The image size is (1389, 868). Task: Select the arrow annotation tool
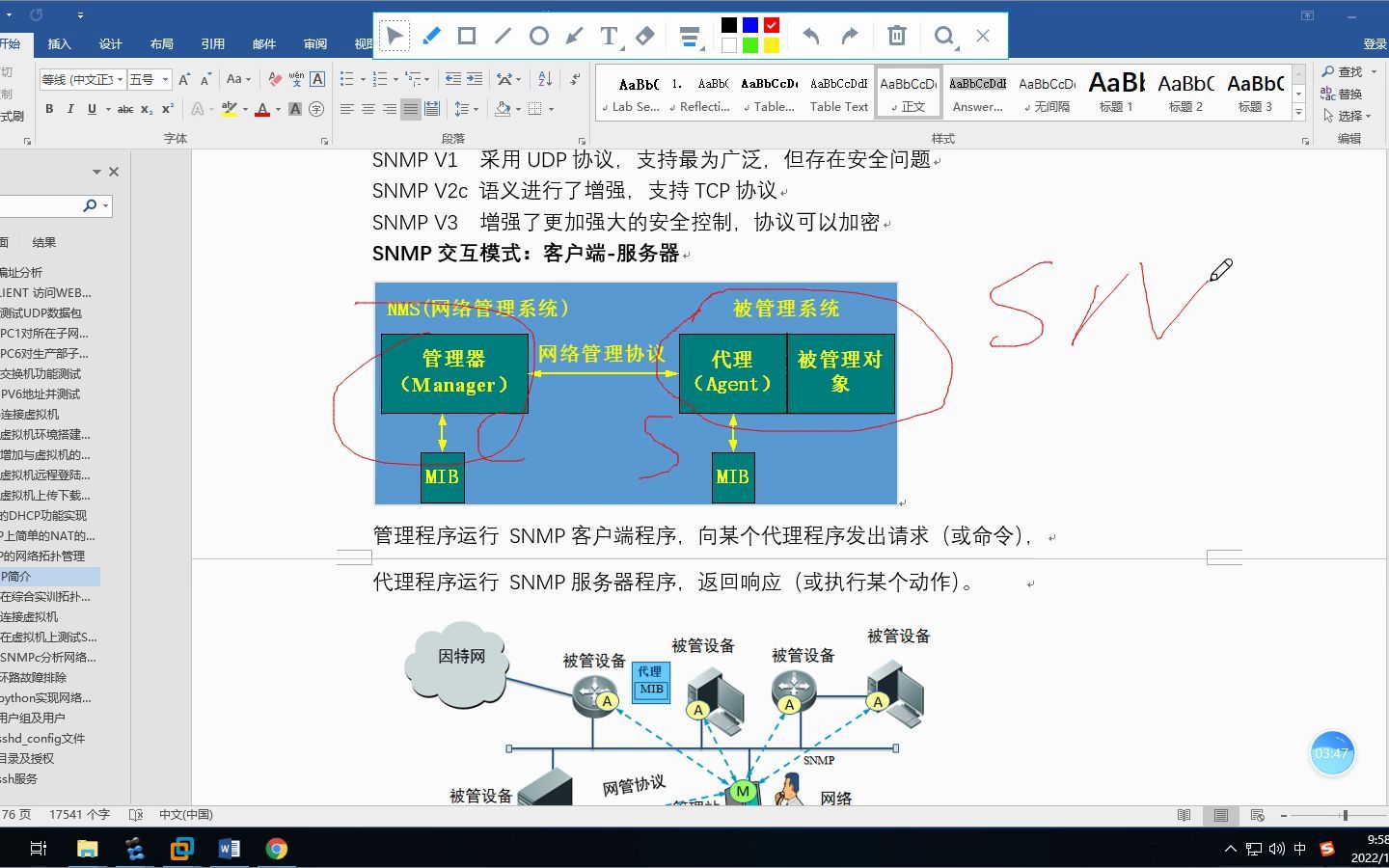(573, 35)
